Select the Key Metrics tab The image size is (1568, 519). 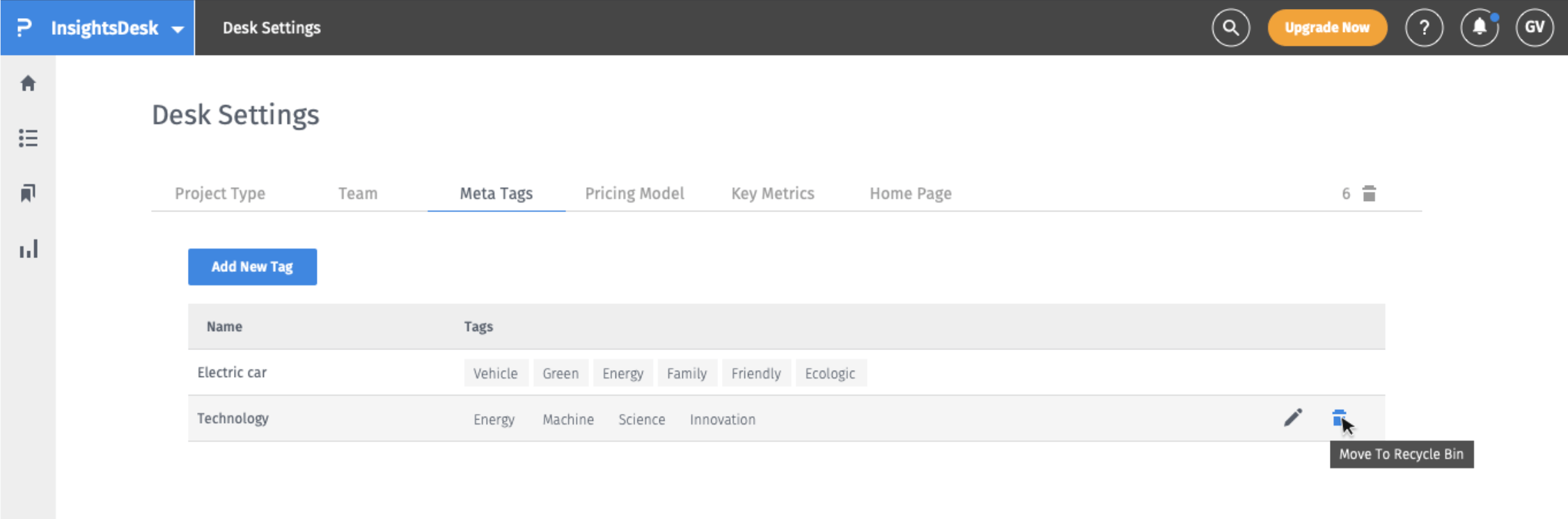773,193
